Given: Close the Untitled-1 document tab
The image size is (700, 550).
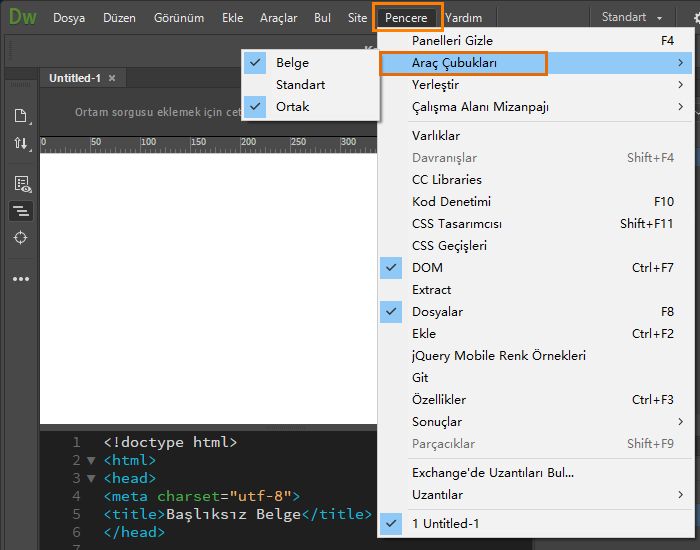Looking at the screenshot, I should tap(112, 78).
